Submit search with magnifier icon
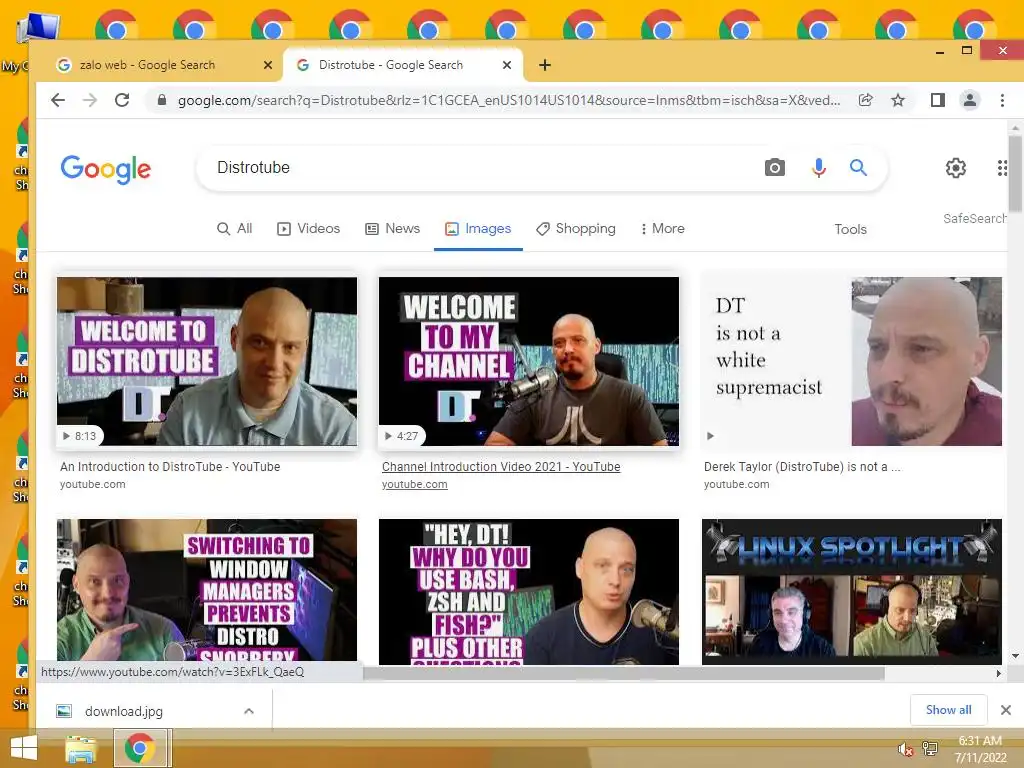This screenshot has width=1024, height=768. (858, 168)
